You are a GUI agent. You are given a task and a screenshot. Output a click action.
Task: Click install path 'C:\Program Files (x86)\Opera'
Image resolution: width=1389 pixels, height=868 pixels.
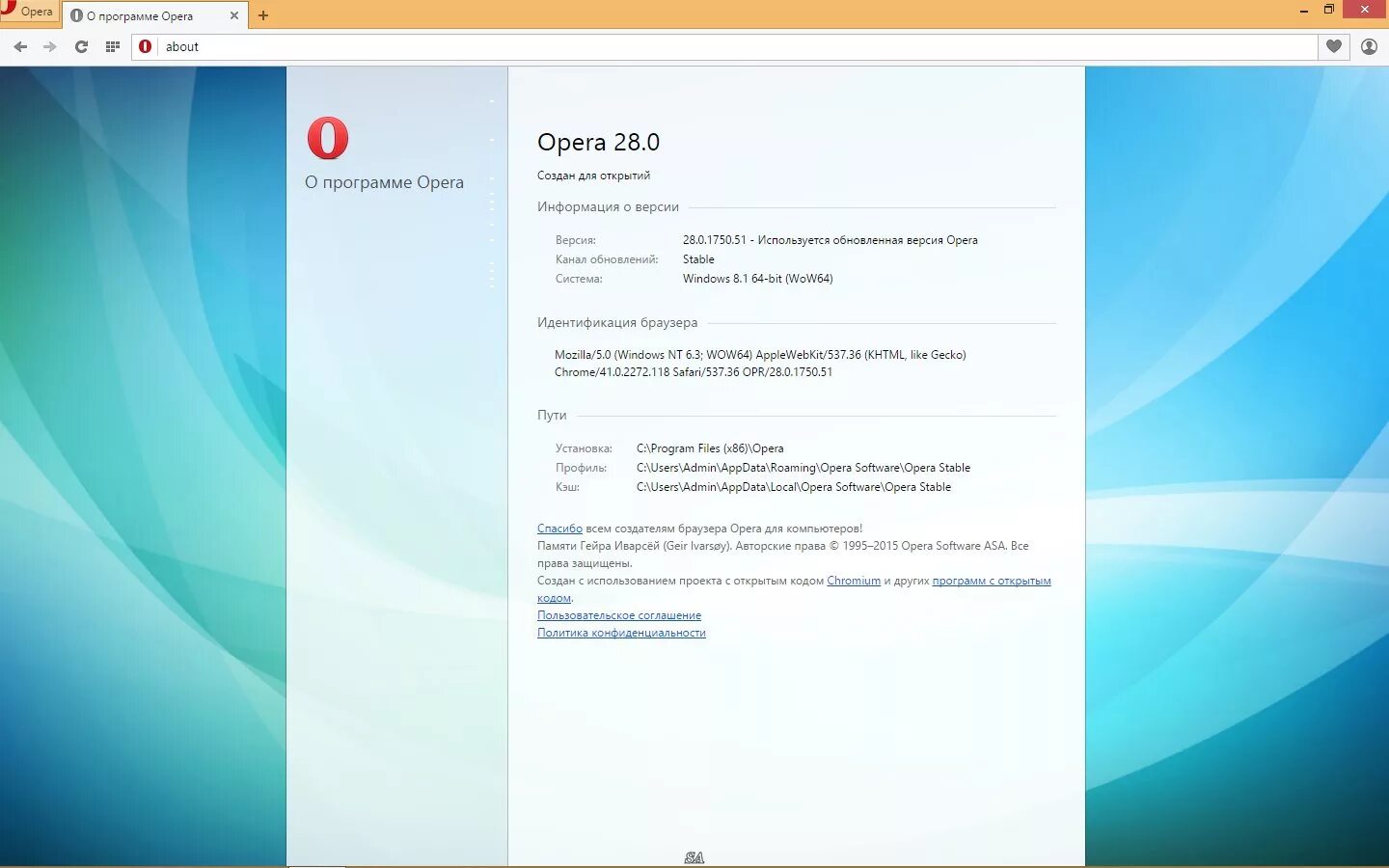click(x=710, y=448)
